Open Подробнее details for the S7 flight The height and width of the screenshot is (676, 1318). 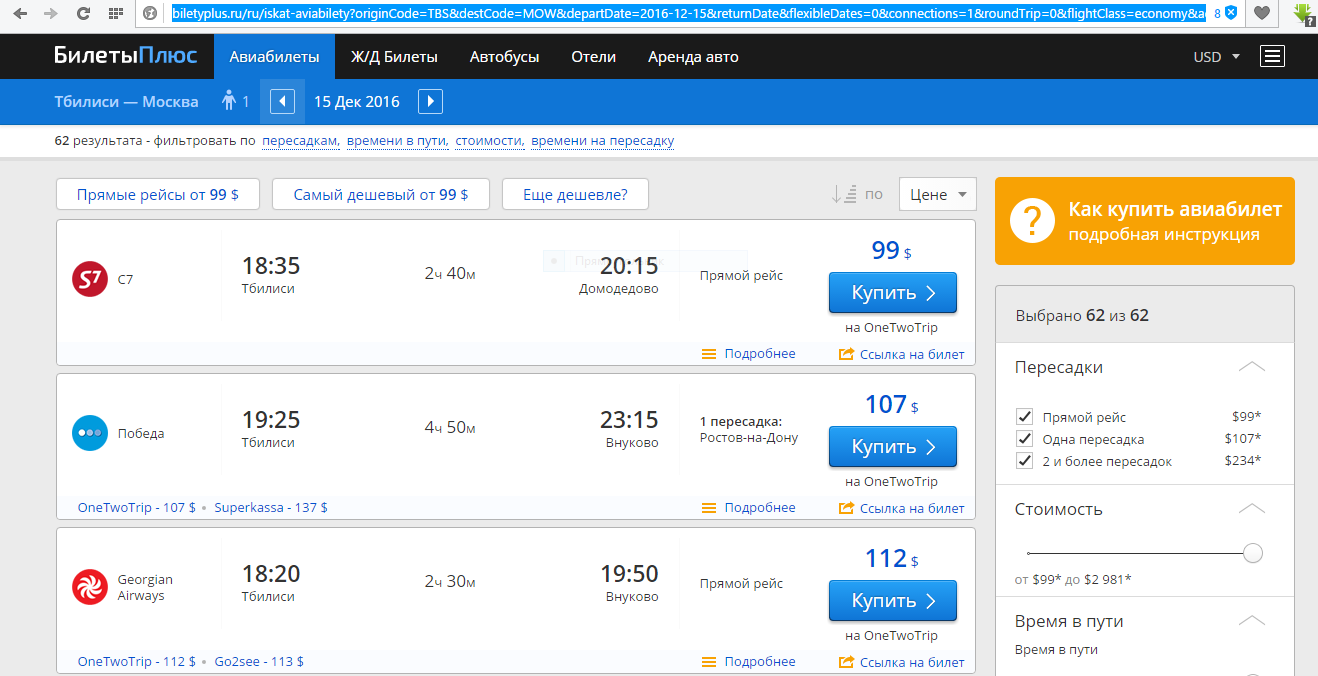coord(749,354)
